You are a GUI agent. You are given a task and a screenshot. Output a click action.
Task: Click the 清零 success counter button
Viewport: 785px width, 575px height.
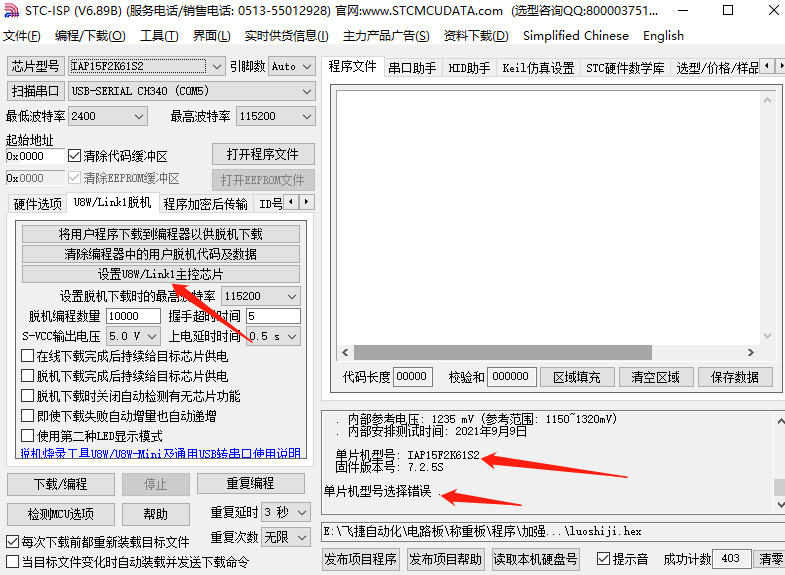point(771,558)
